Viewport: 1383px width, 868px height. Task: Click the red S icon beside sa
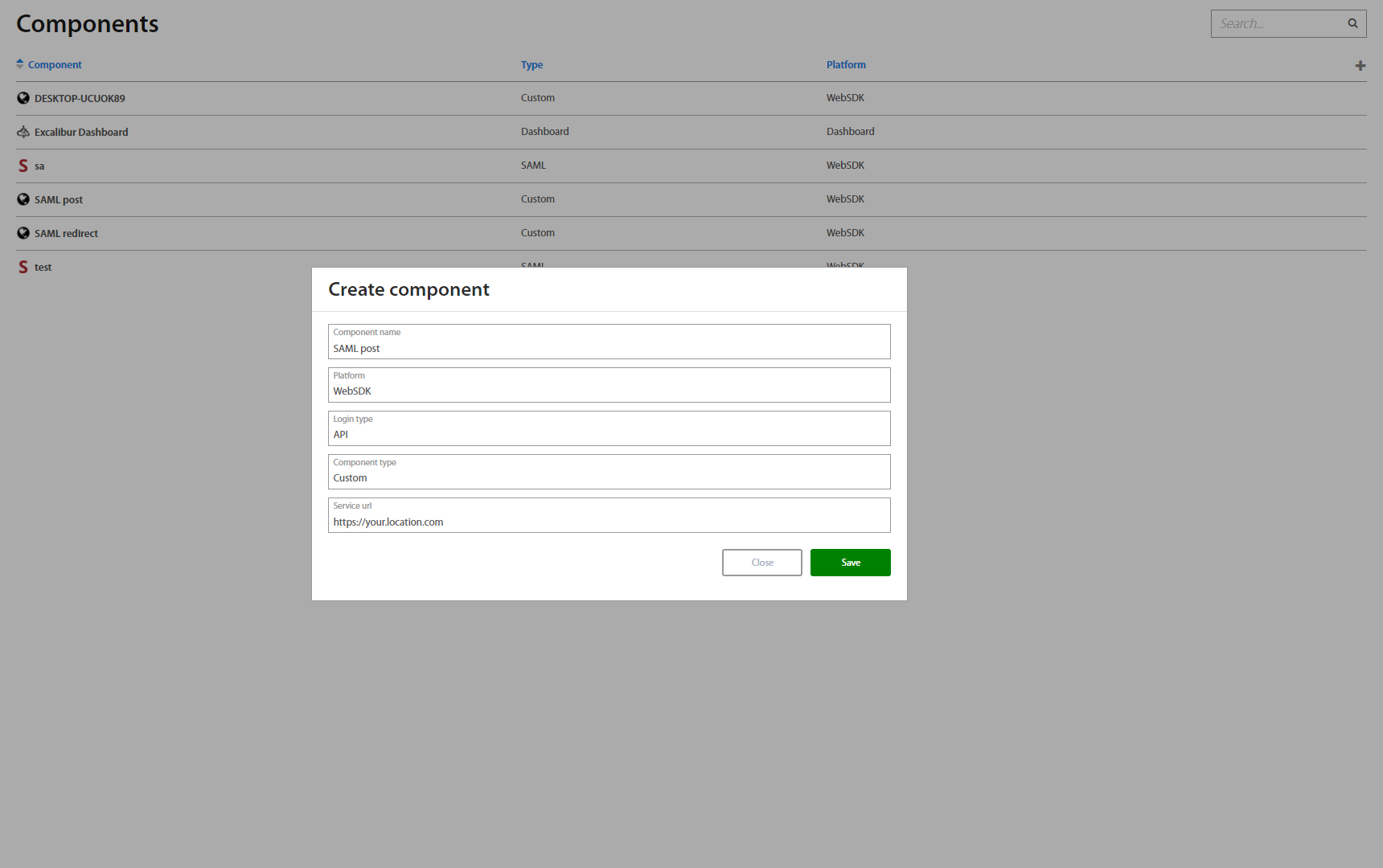pos(23,166)
